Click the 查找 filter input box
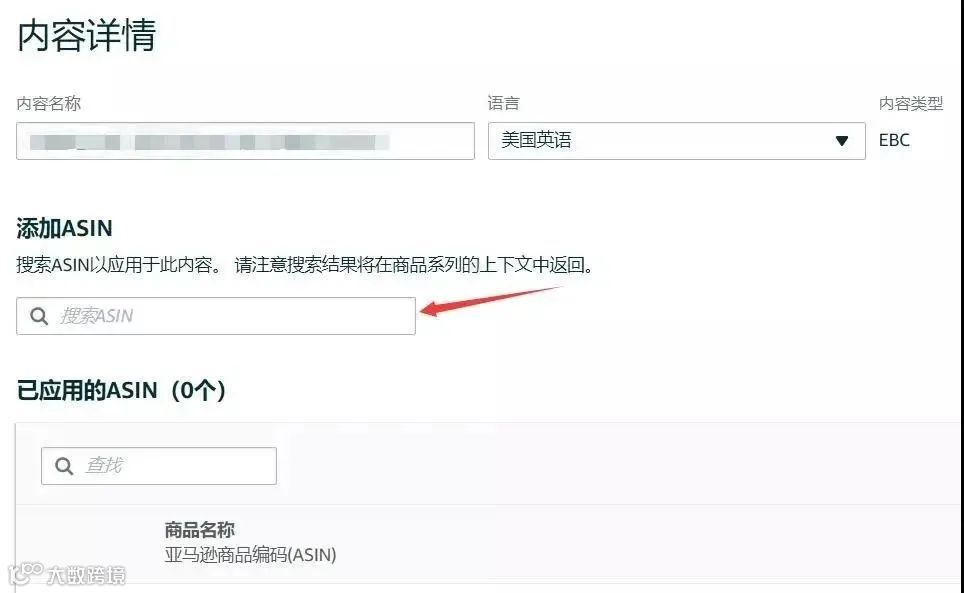964x593 pixels. [x=159, y=466]
